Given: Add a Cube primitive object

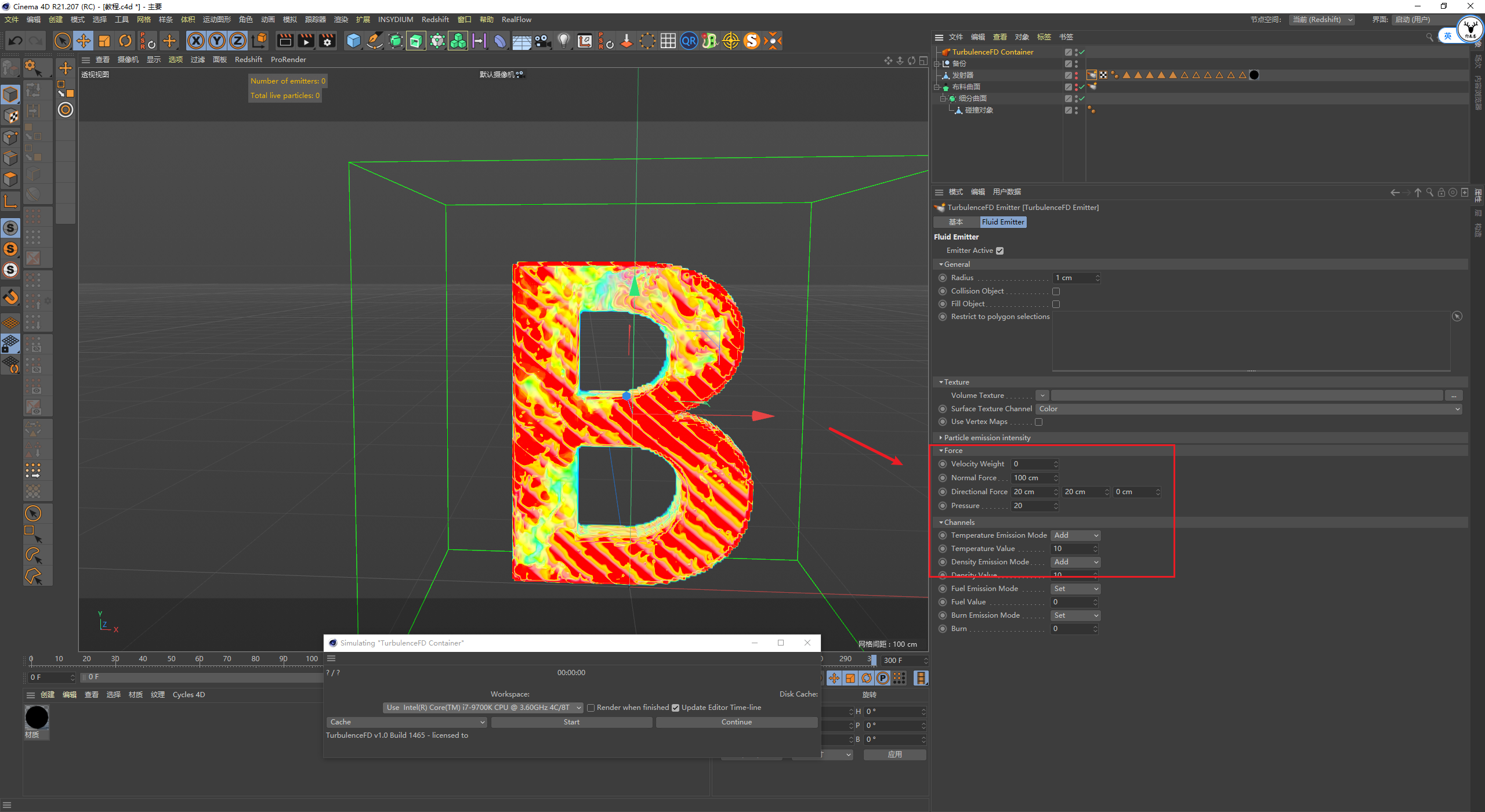Looking at the screenshot, I should 353,41.
